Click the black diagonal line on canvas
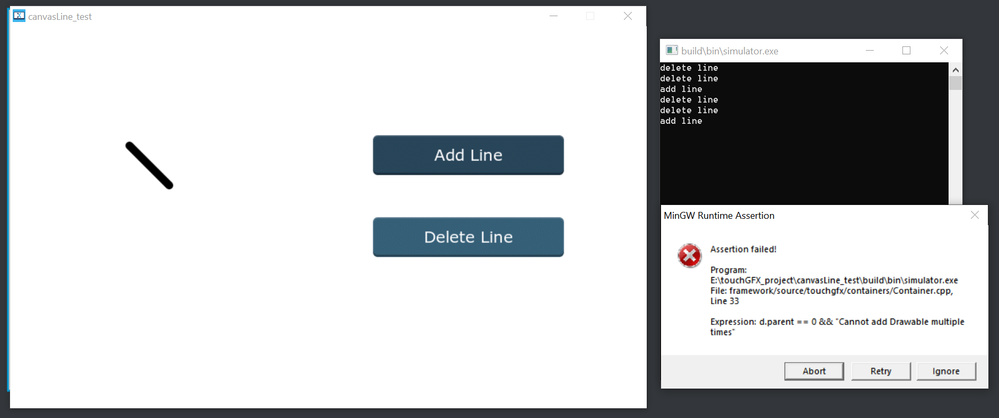This screenshot has height=418, width=999. click(149, 165)
